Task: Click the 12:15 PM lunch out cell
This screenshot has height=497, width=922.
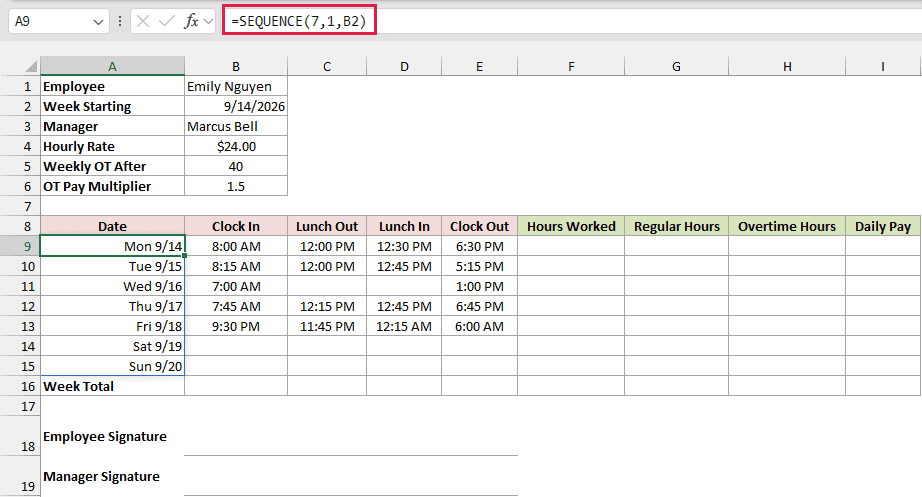Action: pos(327,306)
